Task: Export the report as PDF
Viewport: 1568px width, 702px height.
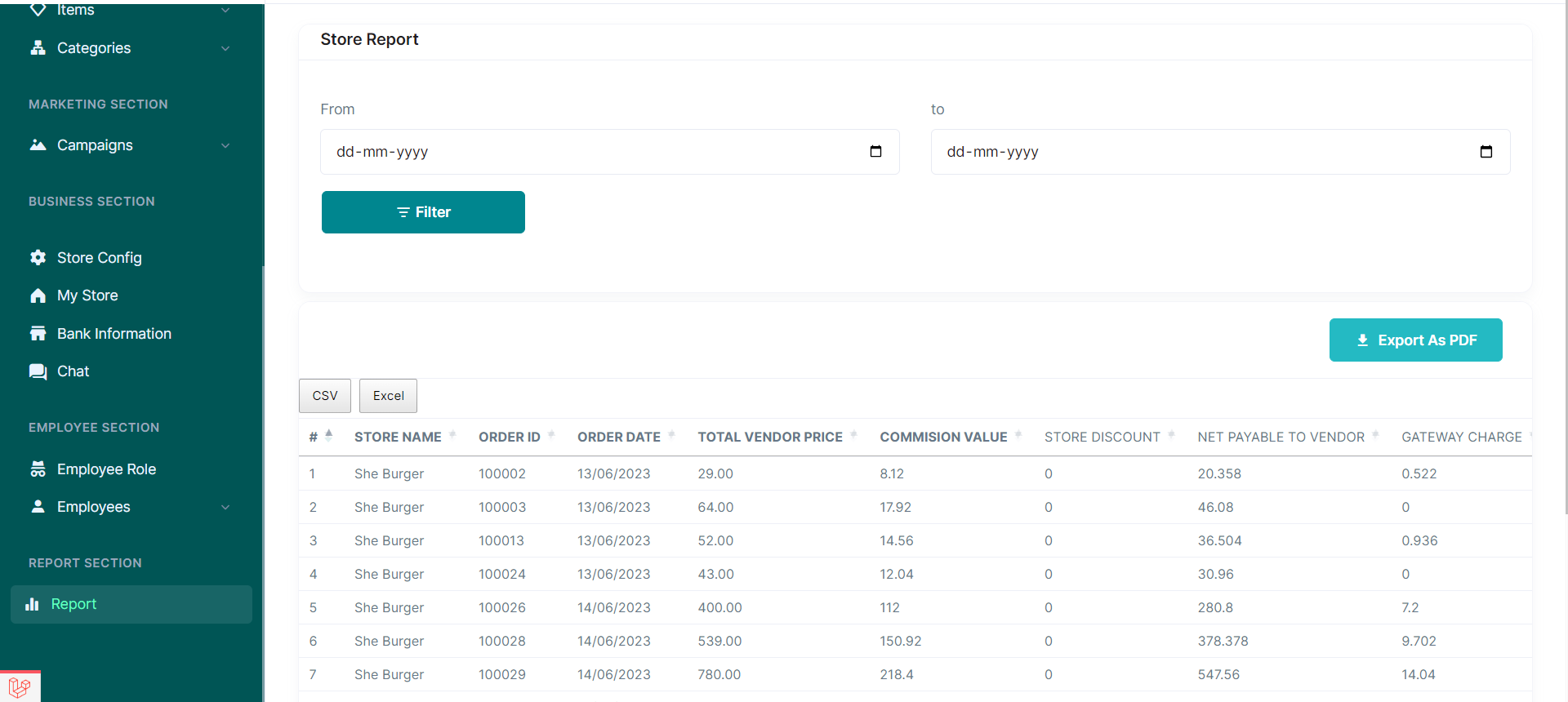Action: click(x=1415, y=340)
